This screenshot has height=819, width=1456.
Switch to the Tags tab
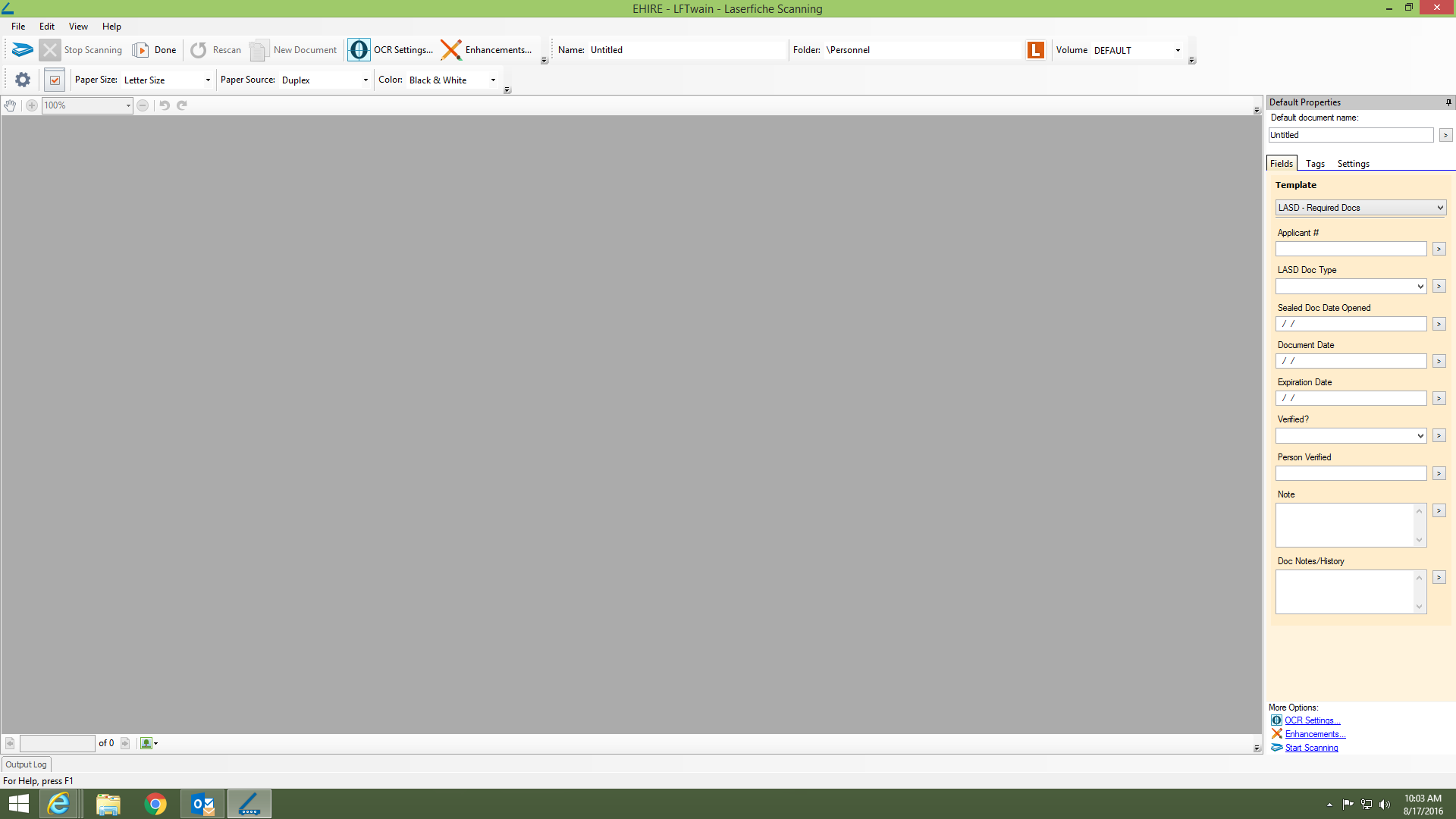pos(1315,164)
